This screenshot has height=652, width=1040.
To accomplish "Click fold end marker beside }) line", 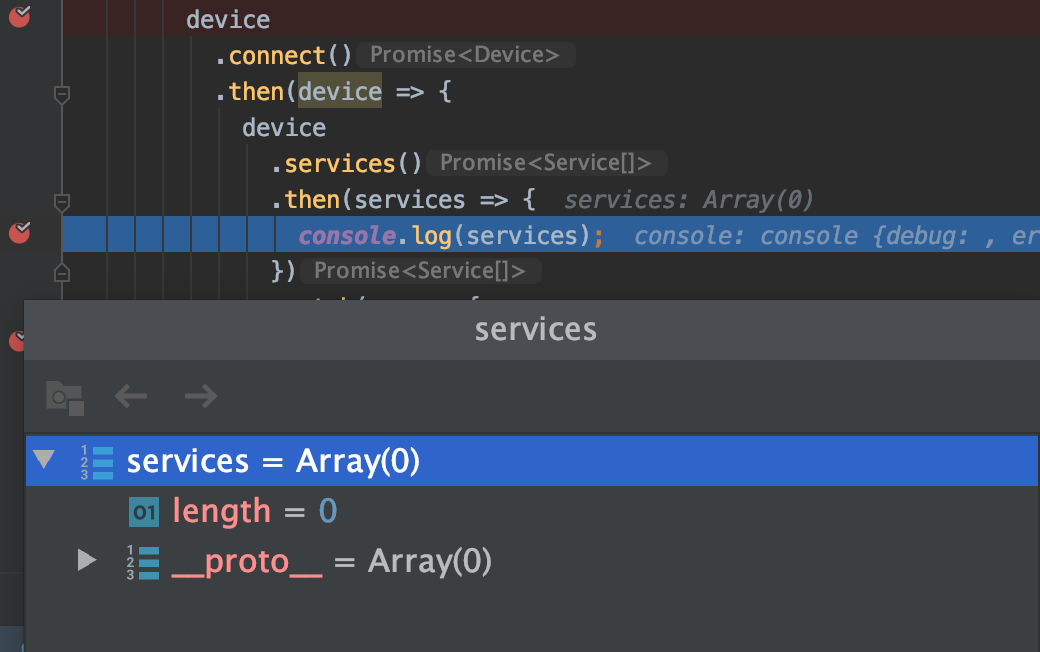I will pos(62,273).
